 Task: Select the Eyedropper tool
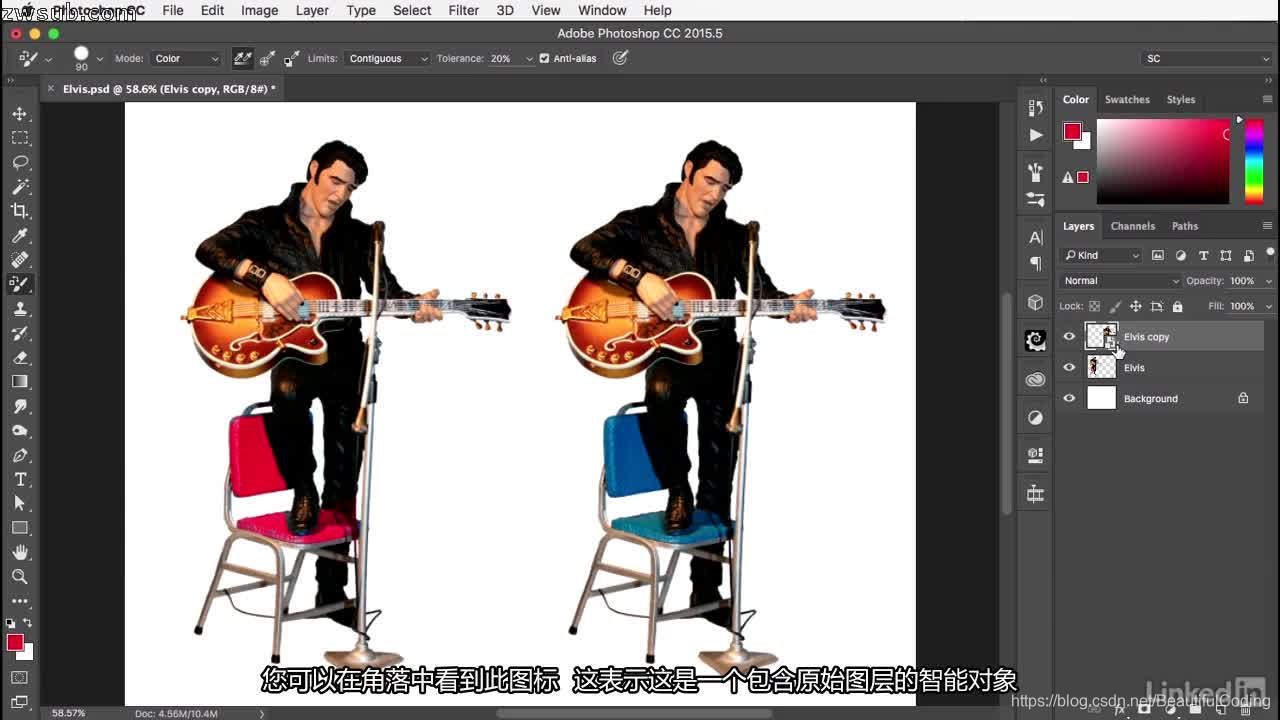19,236
